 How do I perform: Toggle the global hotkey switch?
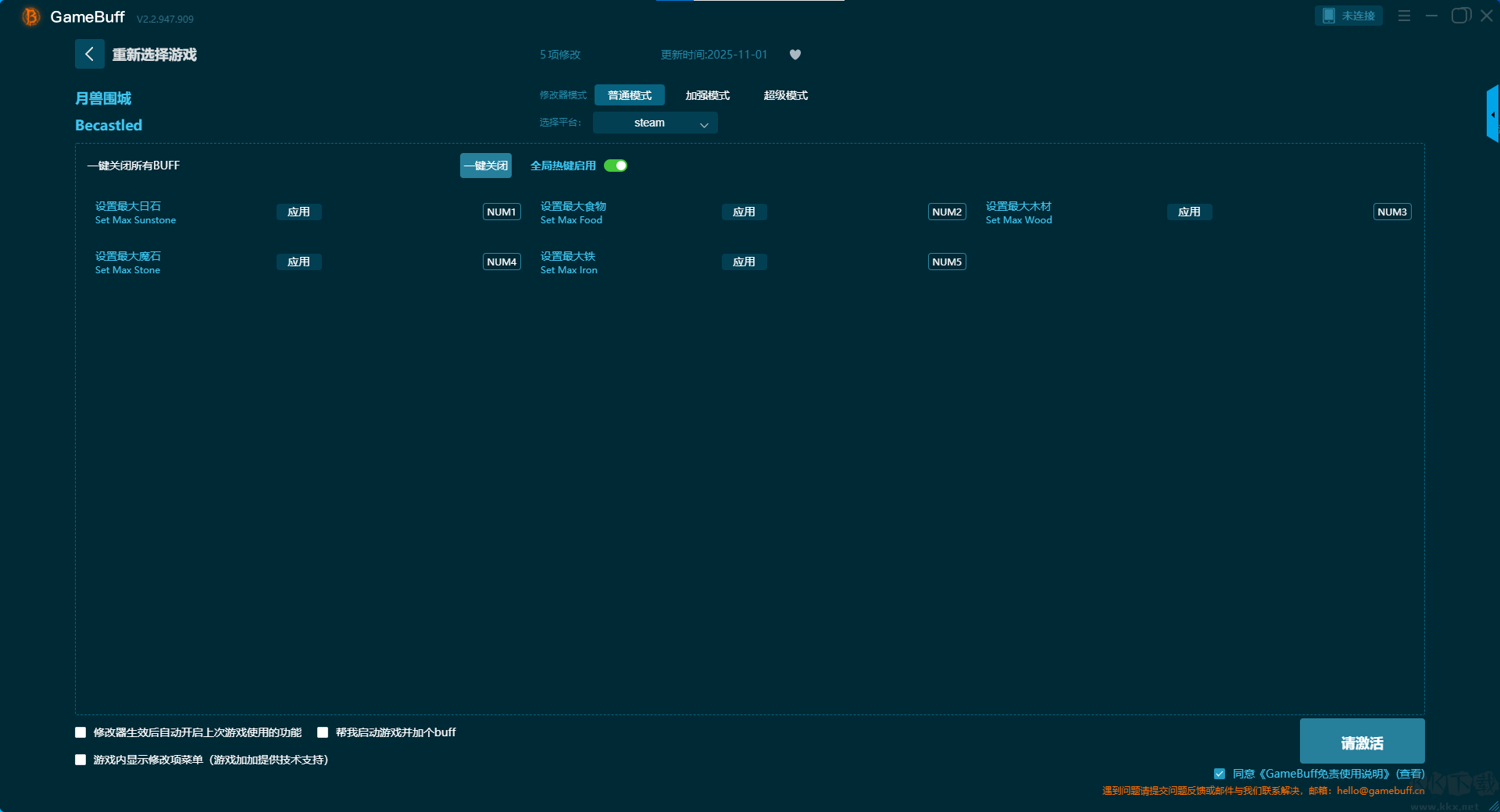point(616,166)
